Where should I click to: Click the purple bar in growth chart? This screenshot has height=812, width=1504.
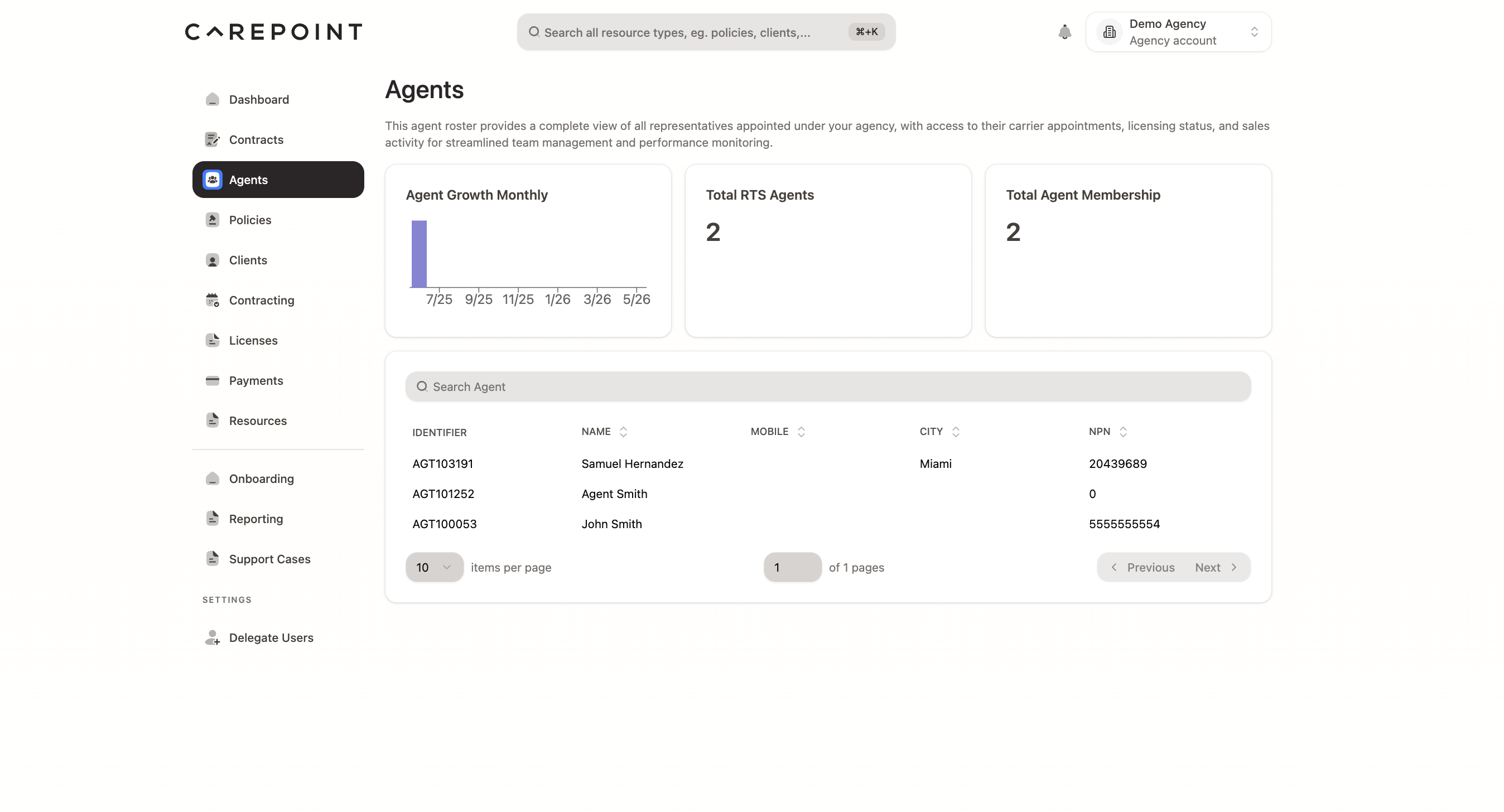click(x=418, y=254)
